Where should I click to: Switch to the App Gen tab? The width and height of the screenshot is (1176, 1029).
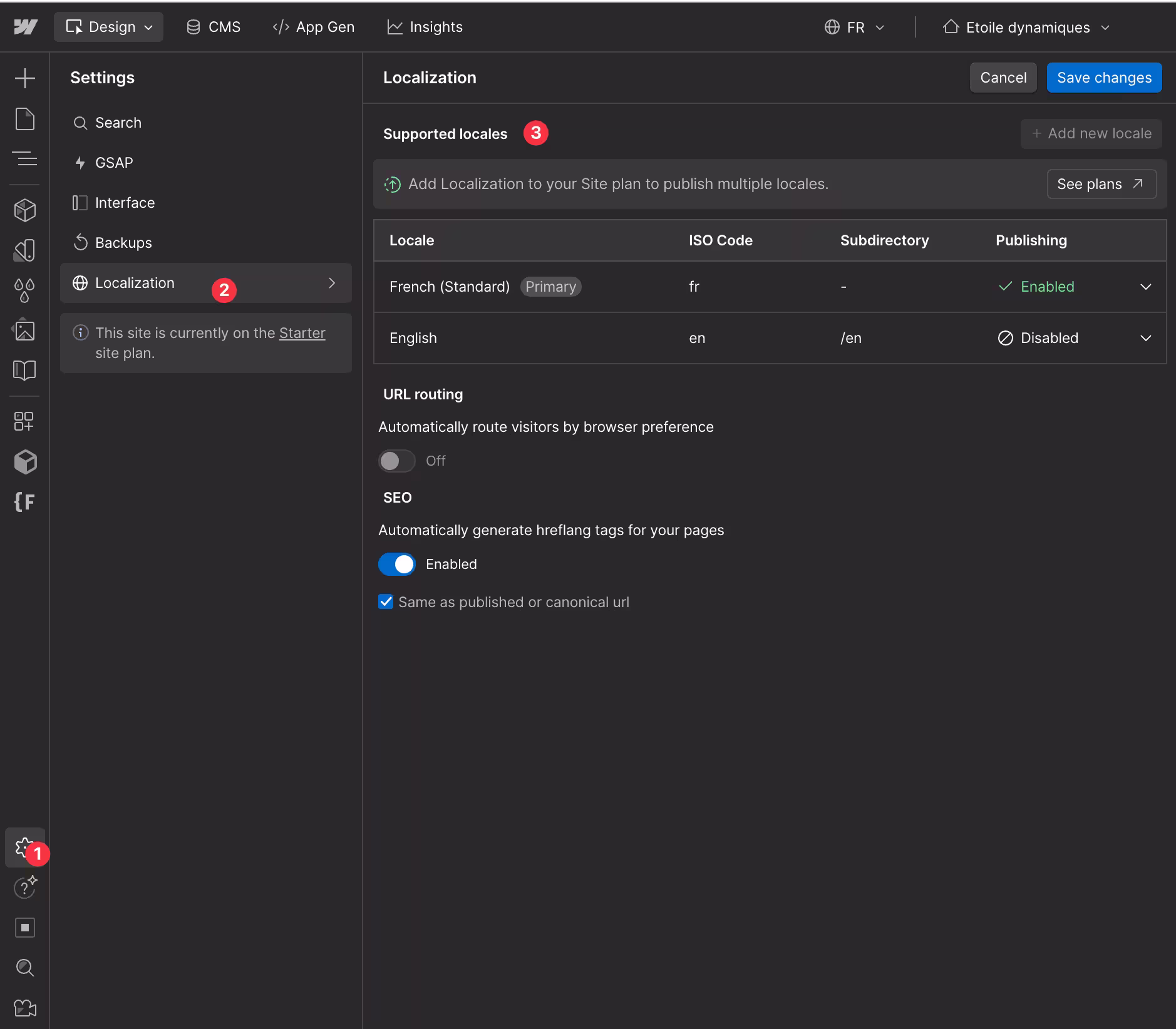pyautogui.click(x=314, y=27)
